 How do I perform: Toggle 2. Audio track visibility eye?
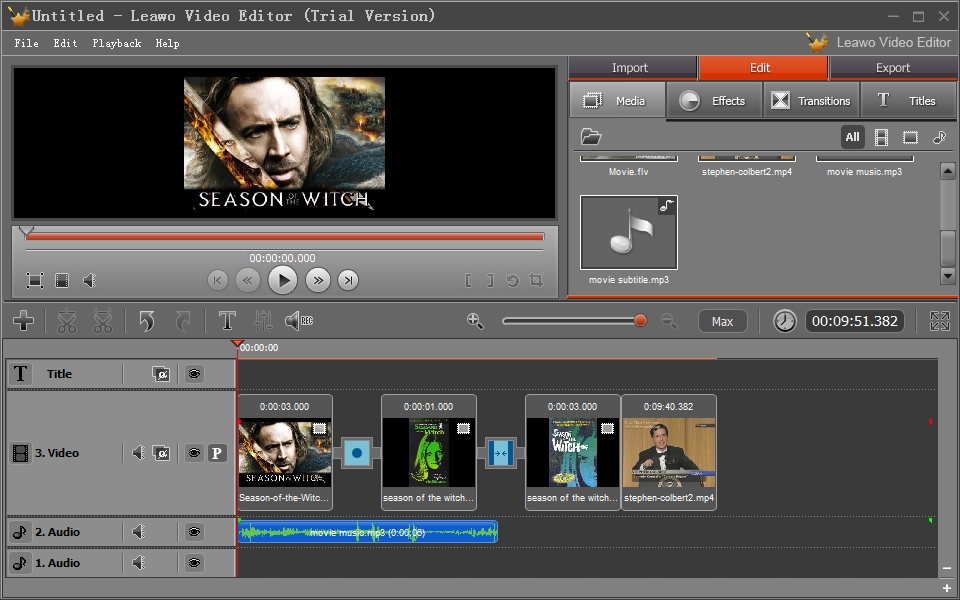pyautogui.click(x=195, y=531)
